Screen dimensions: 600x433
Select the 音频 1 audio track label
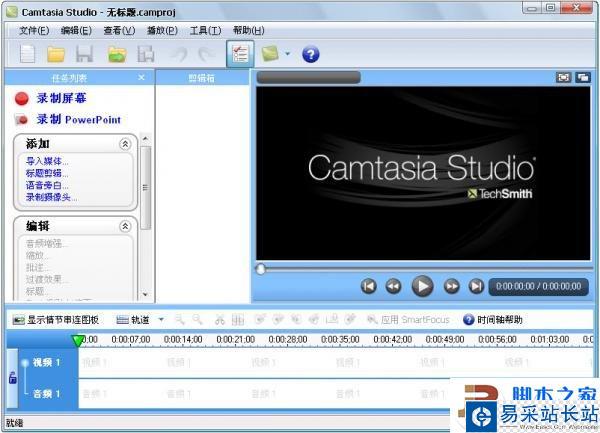46,394
